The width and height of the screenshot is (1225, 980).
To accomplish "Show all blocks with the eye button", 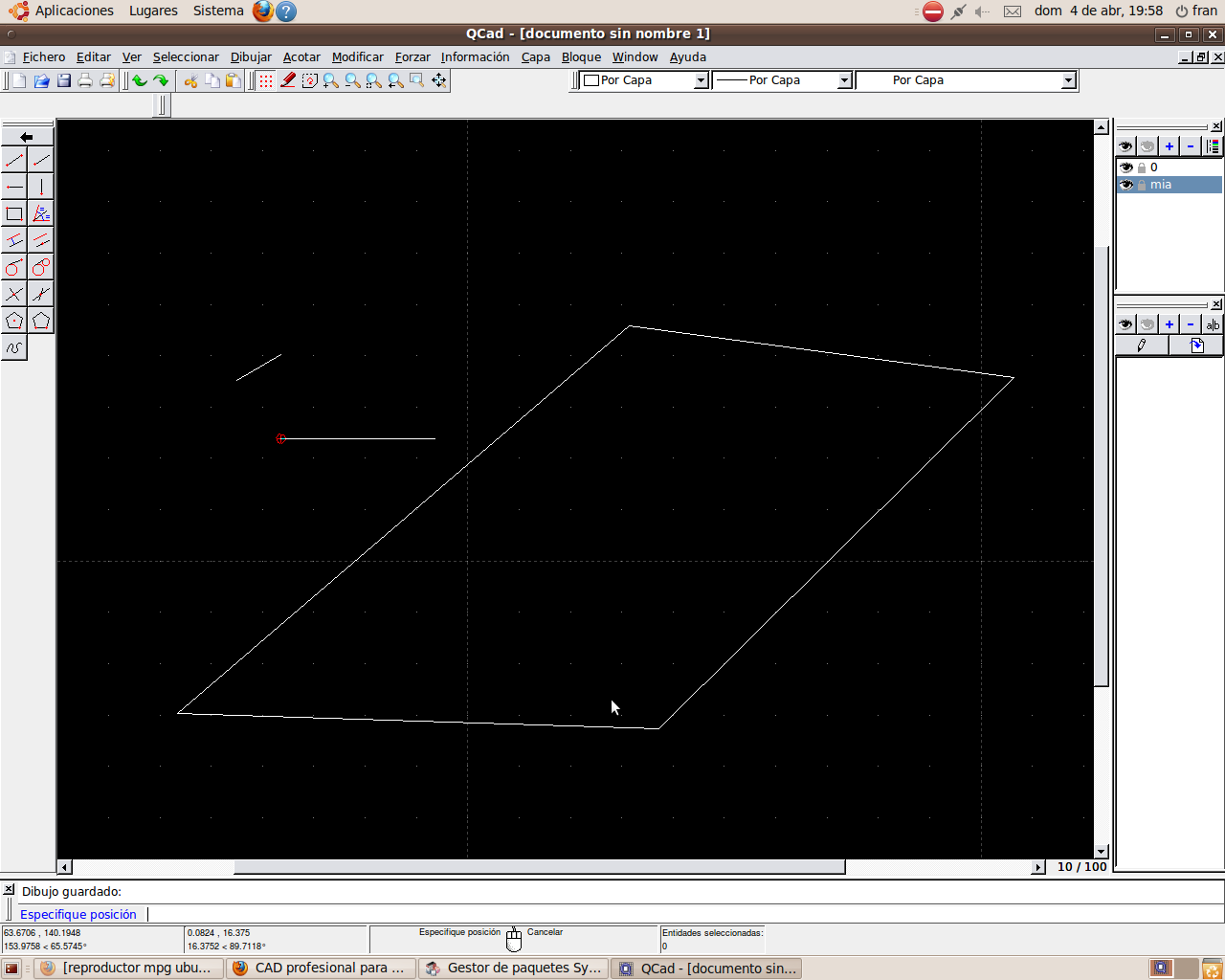I will coord(1126,324).
